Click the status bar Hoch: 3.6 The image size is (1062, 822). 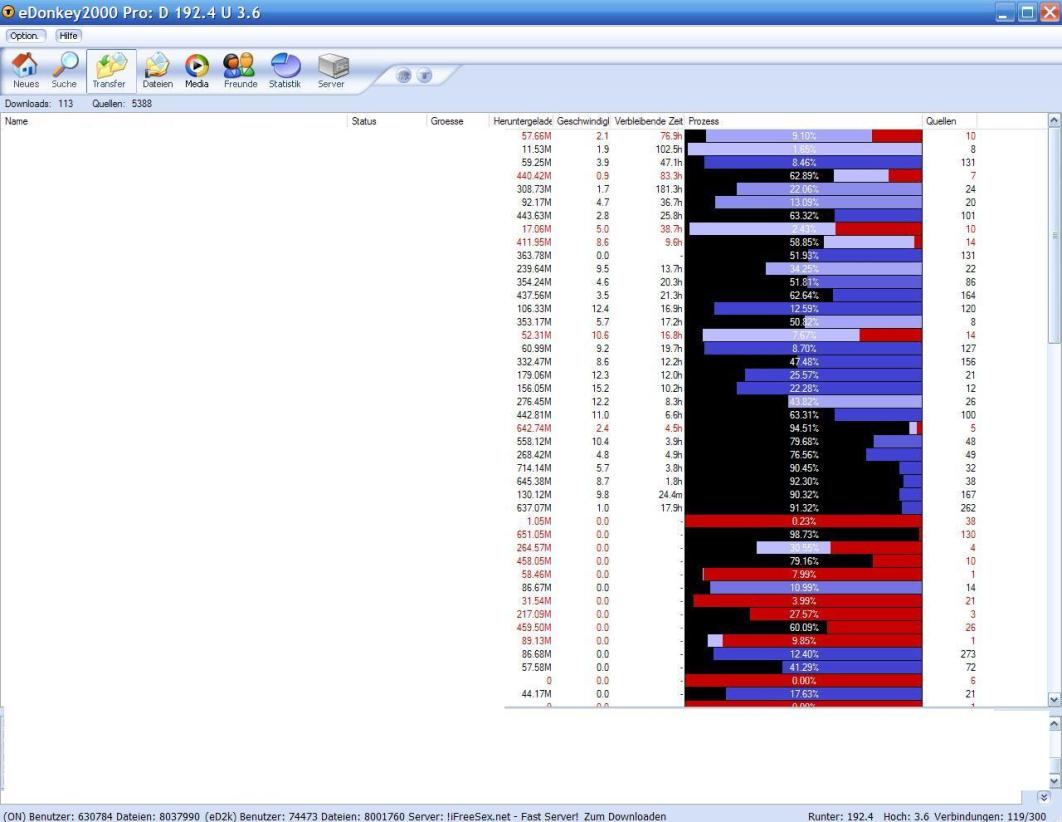pos(906,817)
